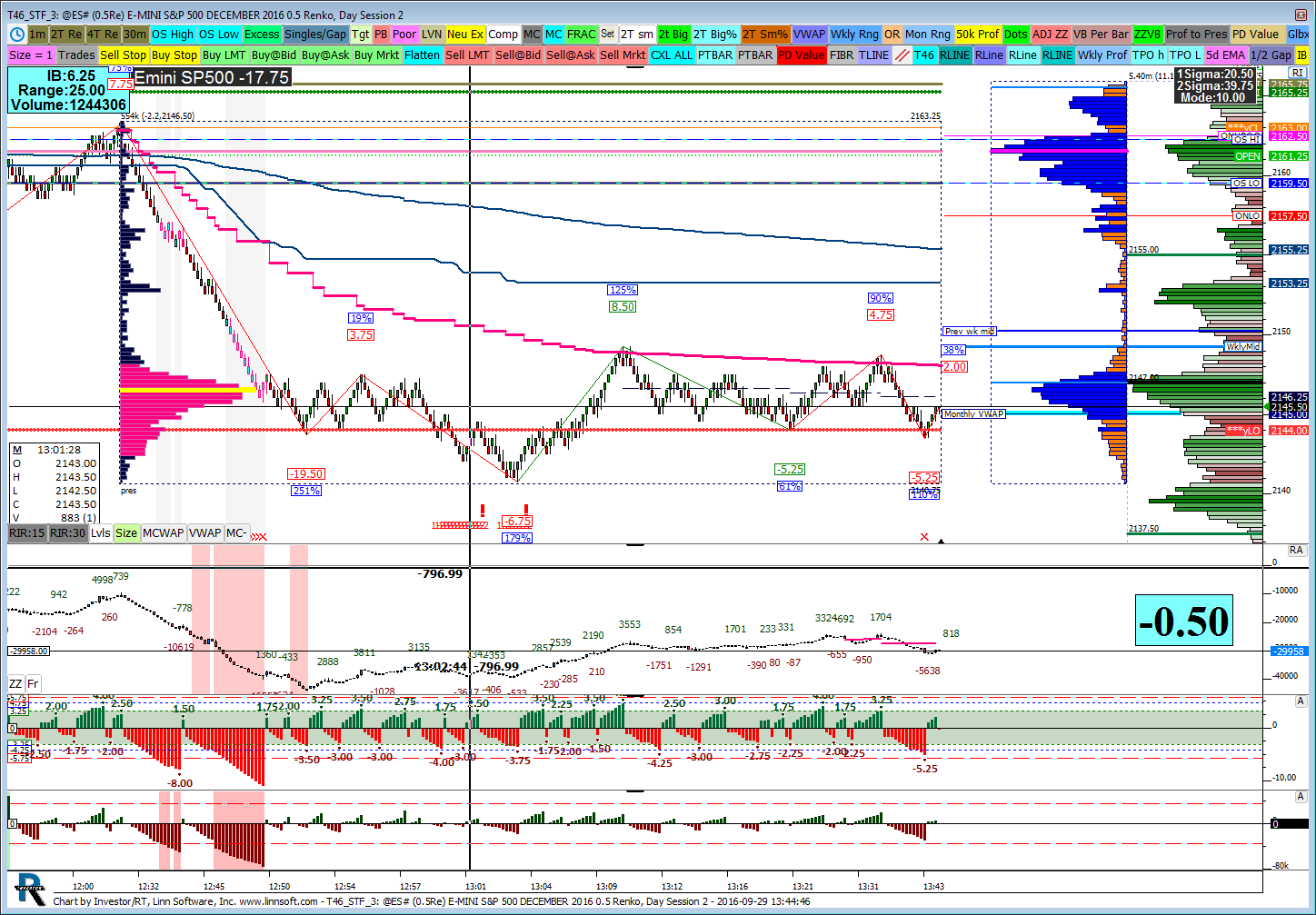This screenshot has width=1316, height=915.
Task: Select the RIR:15 chart tab
Action: point(27,533)
